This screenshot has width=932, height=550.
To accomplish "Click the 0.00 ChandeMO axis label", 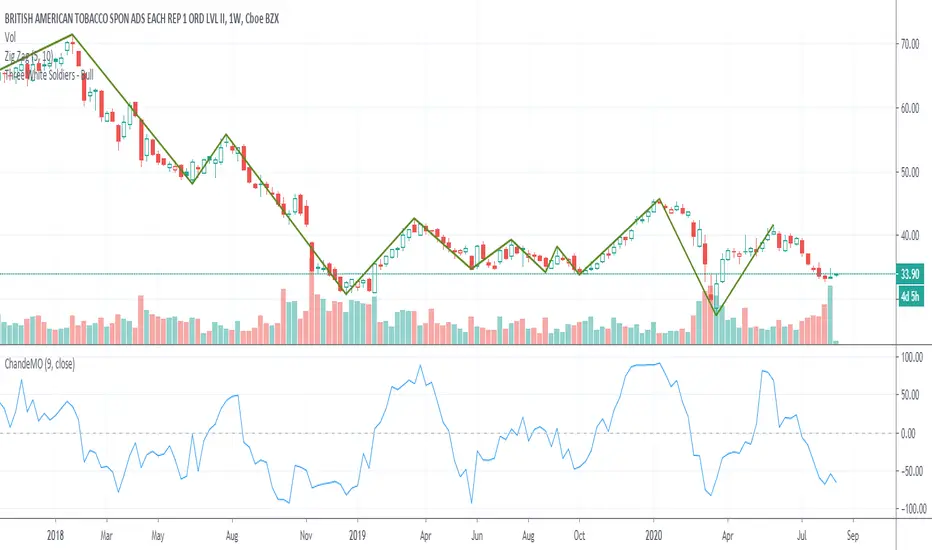I will click(x=908, y=433).
